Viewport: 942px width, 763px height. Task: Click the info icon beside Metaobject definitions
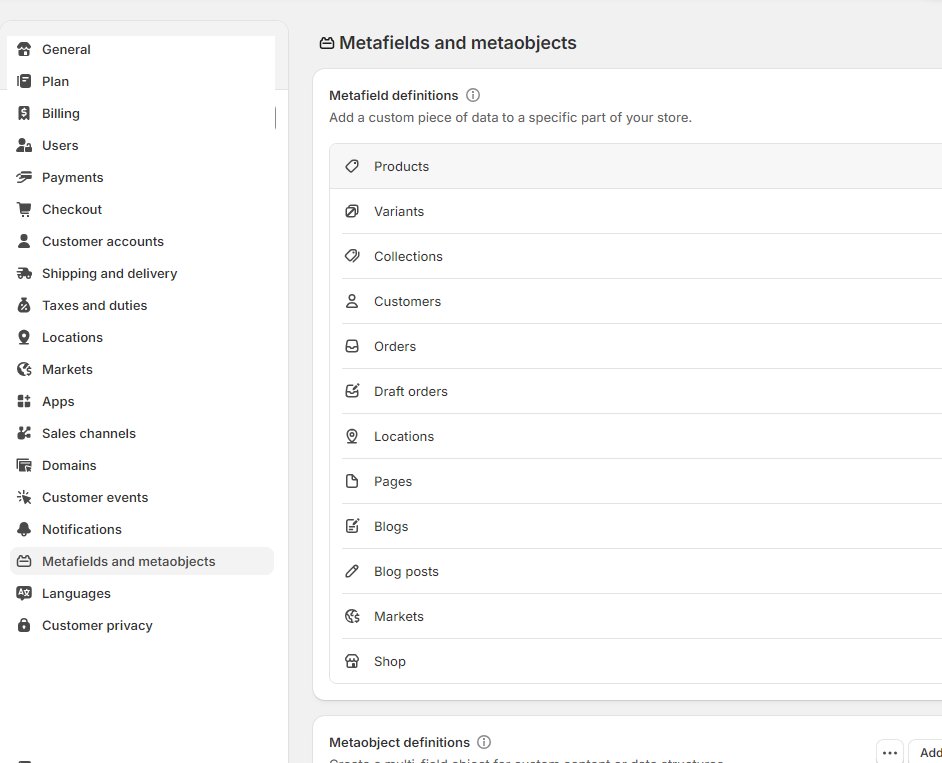click(x=484, y=743)
